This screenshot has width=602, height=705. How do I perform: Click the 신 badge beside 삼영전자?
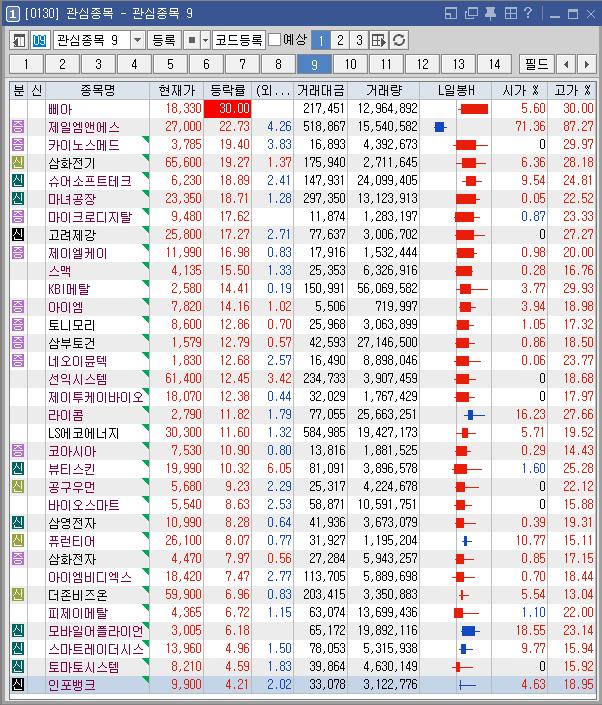(x=18, y=522)
